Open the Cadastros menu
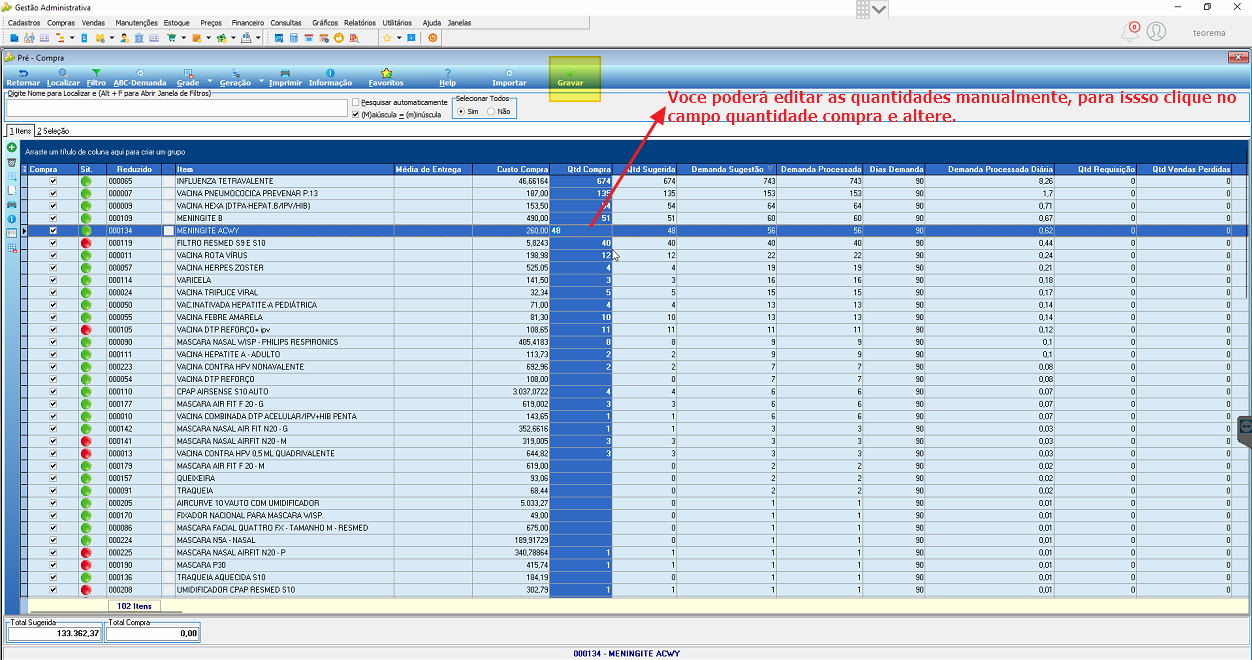Viewport: 1252px width, 660px height. click(24, 22)
